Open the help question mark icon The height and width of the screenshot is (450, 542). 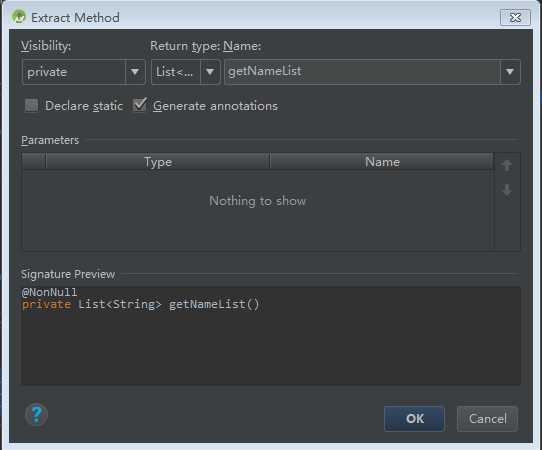36,414
